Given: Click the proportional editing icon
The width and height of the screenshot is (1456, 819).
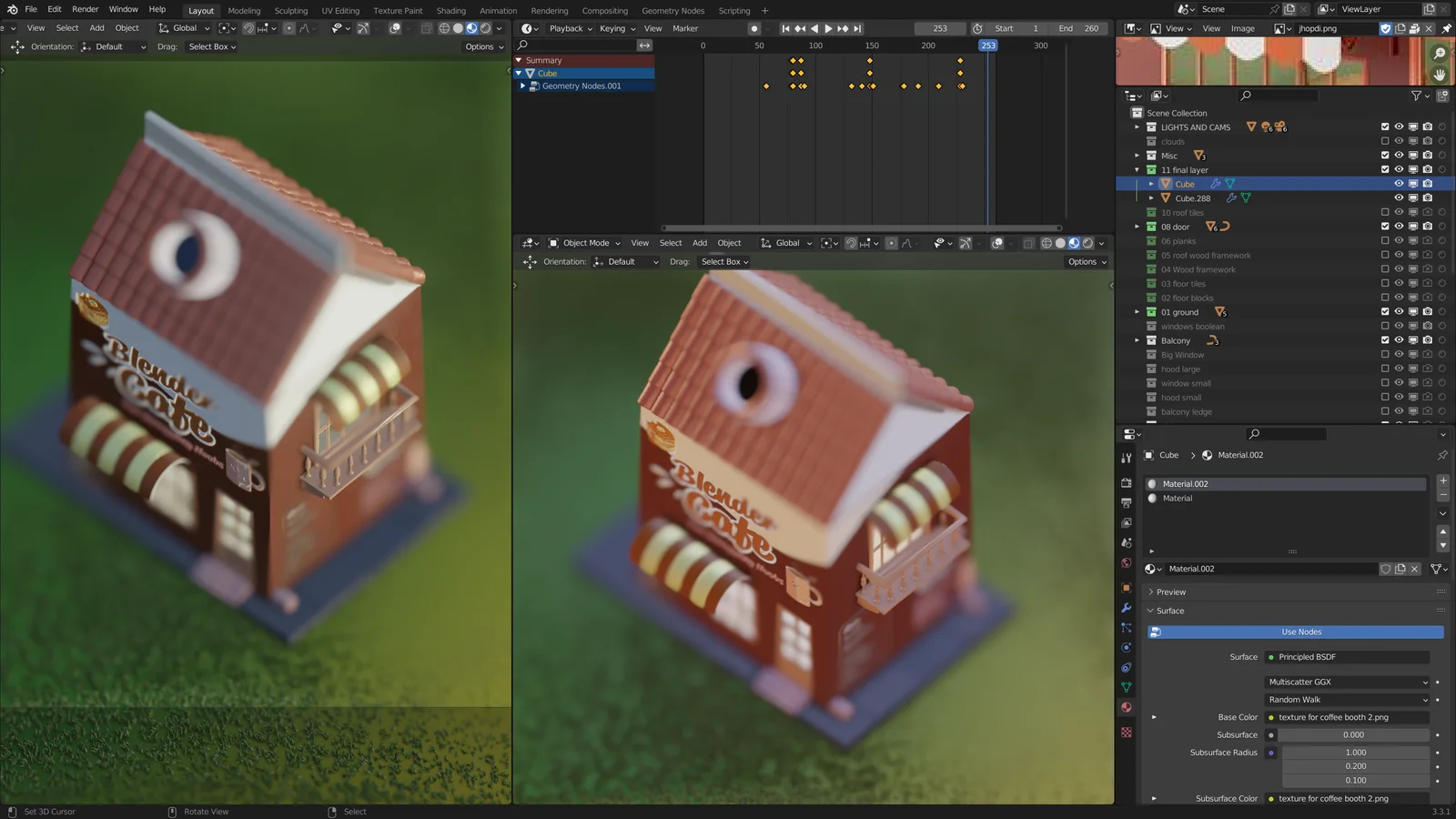Looking at the screenshot, I should click(891, 243).
